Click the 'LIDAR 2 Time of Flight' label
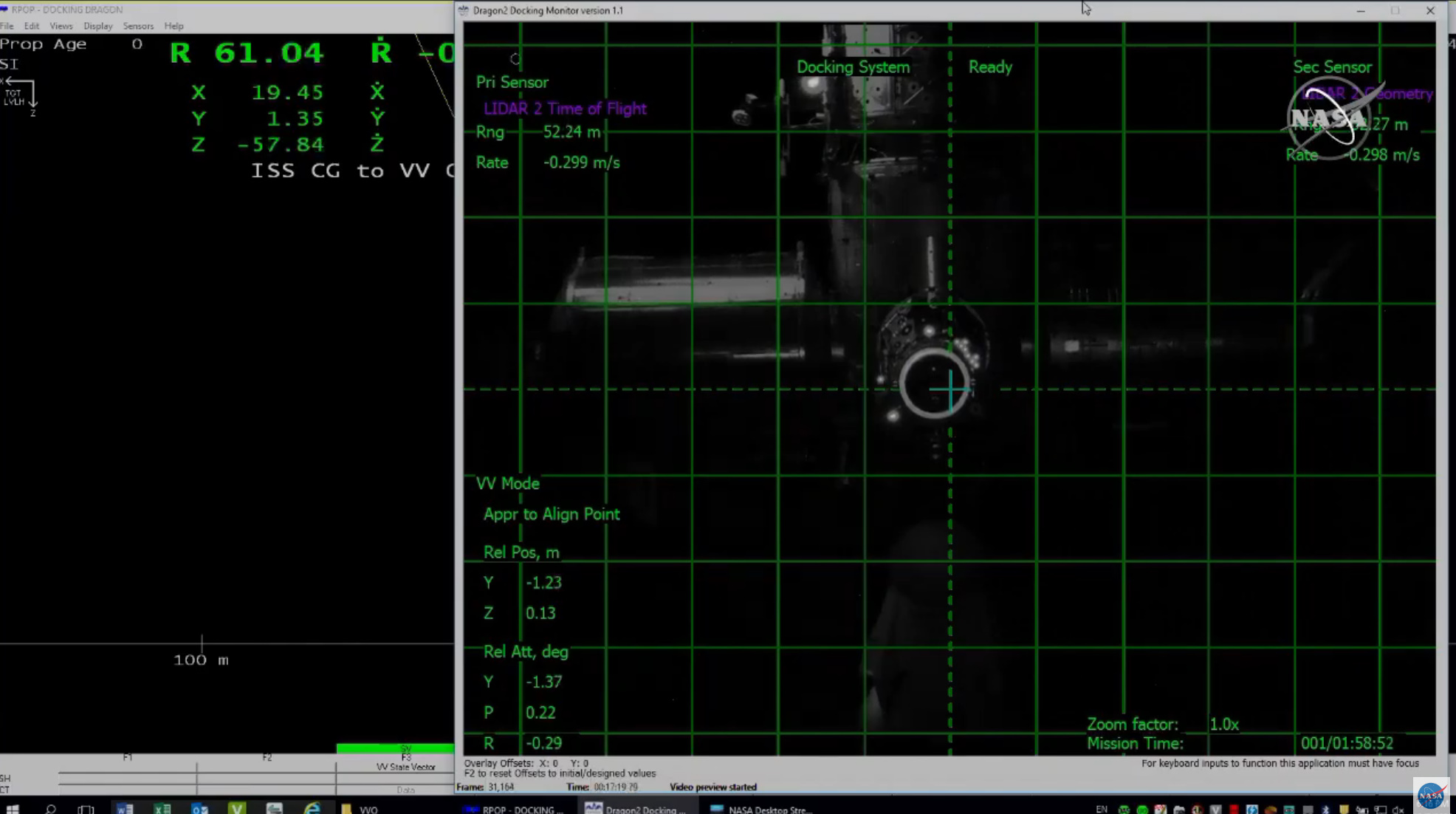 coord(565,109)
